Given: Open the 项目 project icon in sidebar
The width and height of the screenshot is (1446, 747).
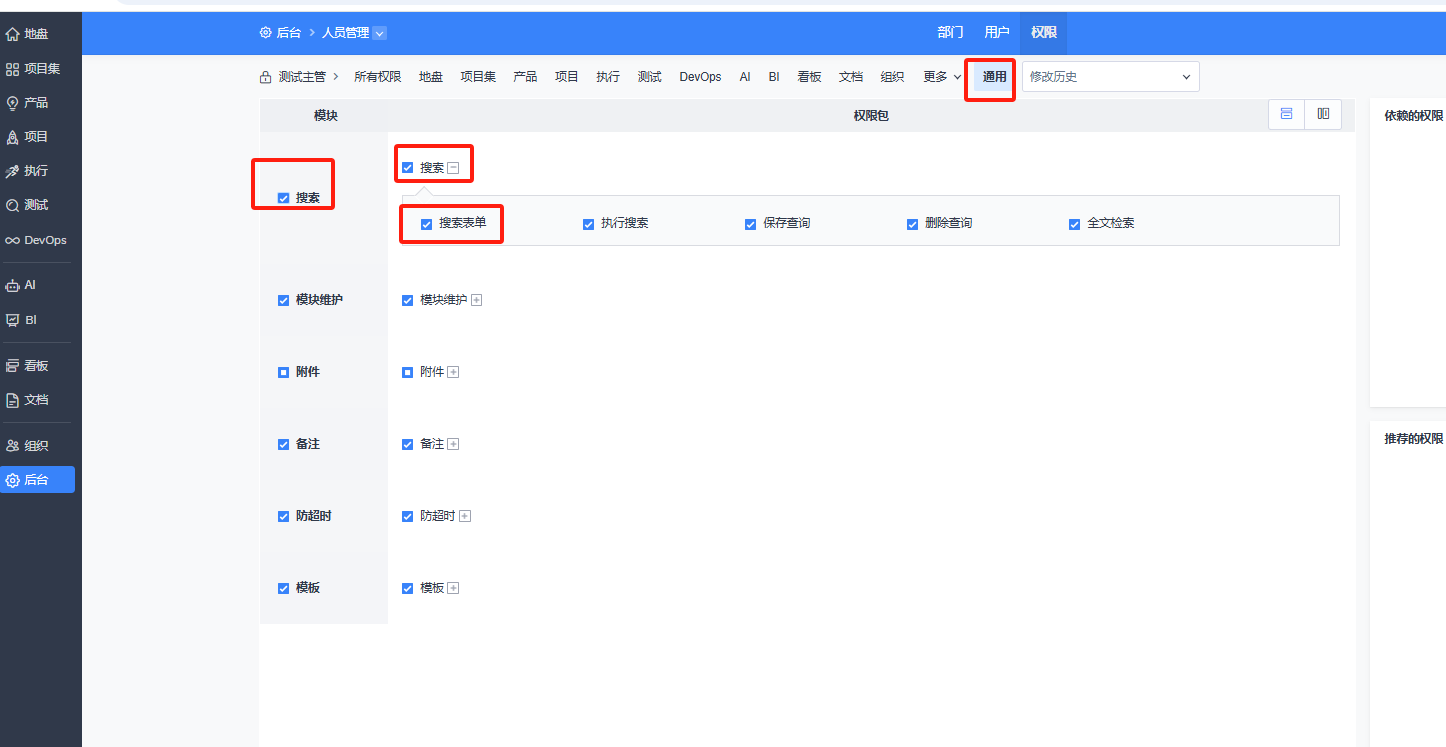Looking at the screenshot, I should 13,137.
